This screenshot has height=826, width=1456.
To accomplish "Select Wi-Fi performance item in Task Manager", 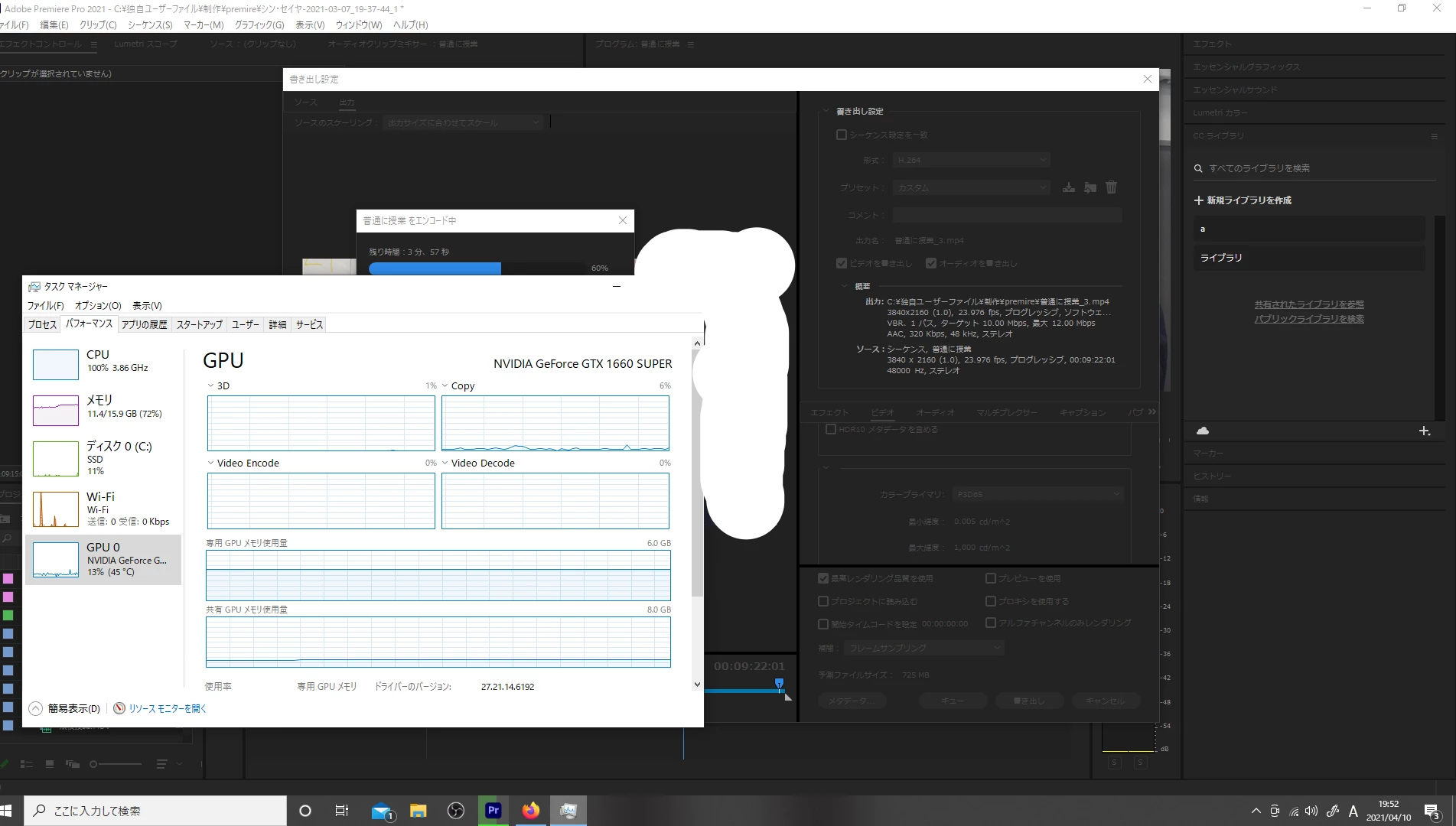I will [x=103, y=509].
